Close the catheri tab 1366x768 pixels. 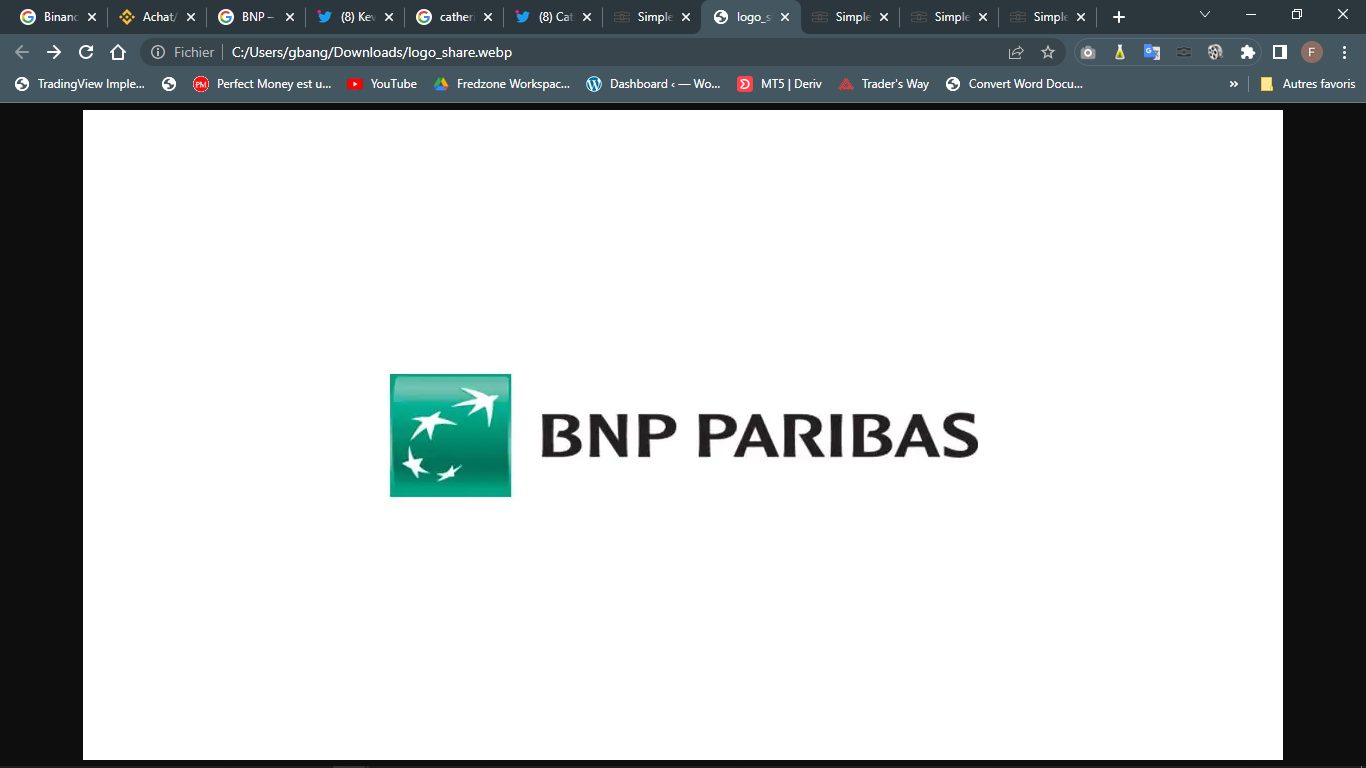tap(488, 17)
